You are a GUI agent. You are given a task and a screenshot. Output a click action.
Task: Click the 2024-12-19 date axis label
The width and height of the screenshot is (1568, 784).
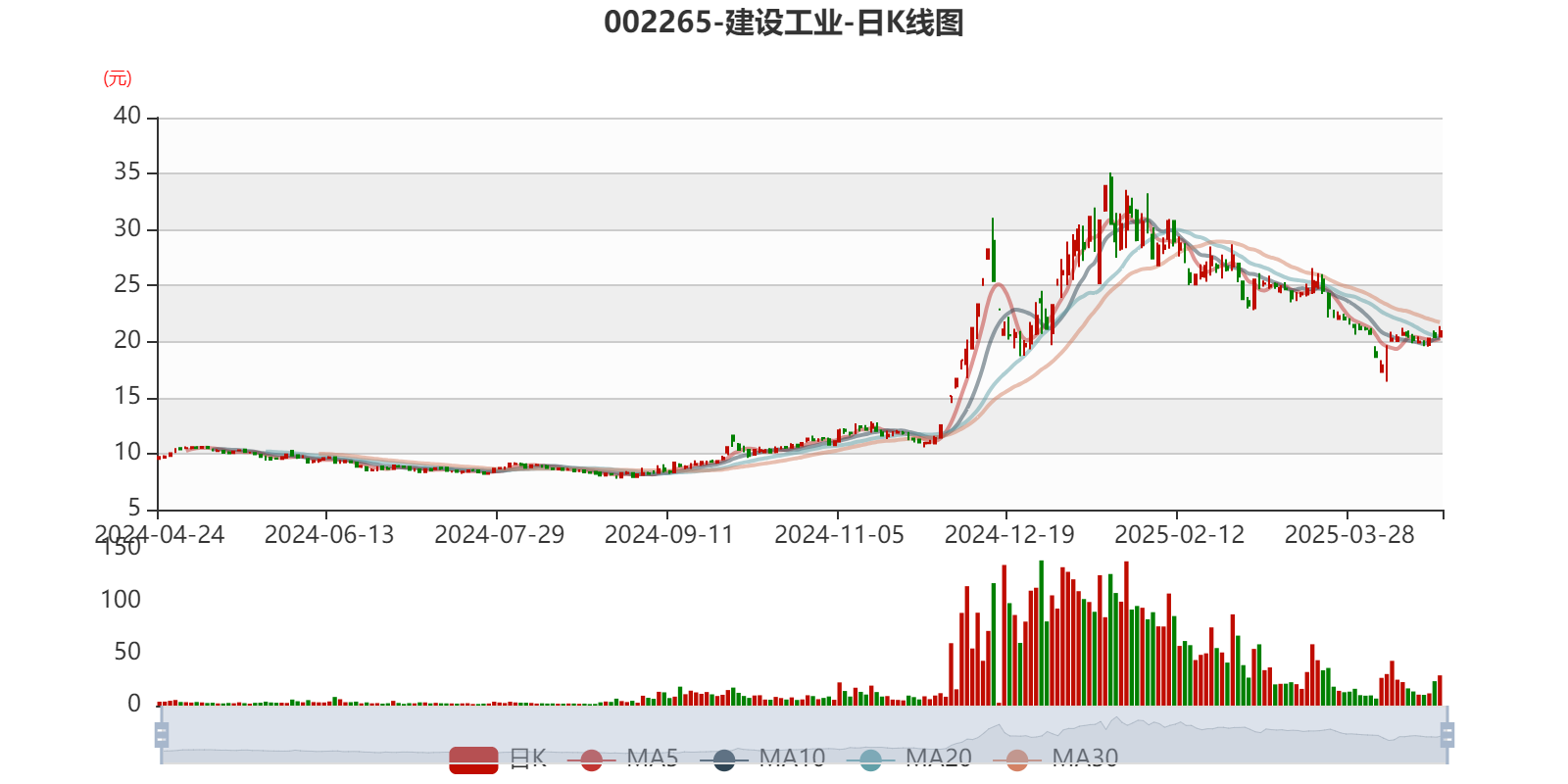point(1009,535)
